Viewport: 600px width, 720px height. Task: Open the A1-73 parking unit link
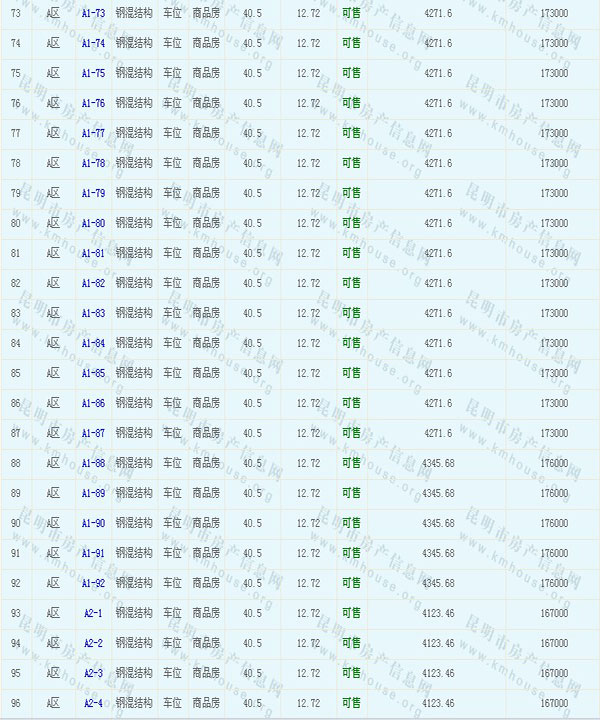pyautogui.click(x=93, y=13)
